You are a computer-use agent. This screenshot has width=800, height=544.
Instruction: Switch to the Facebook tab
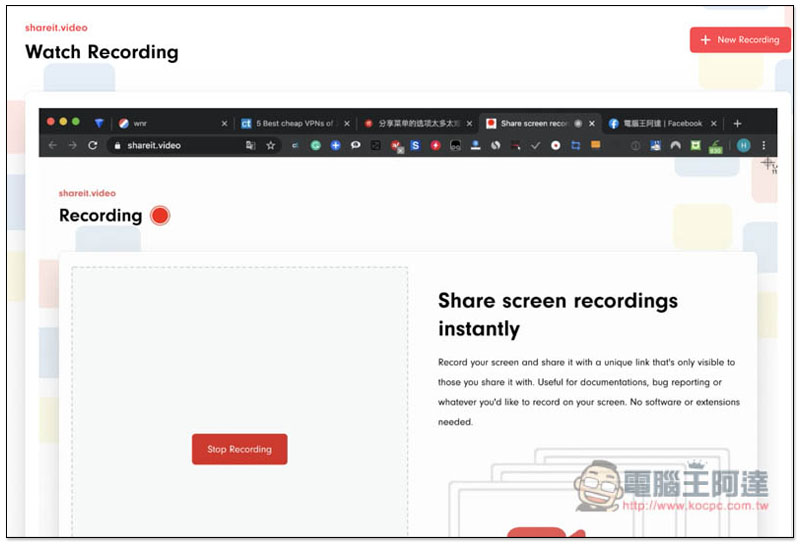662,123
